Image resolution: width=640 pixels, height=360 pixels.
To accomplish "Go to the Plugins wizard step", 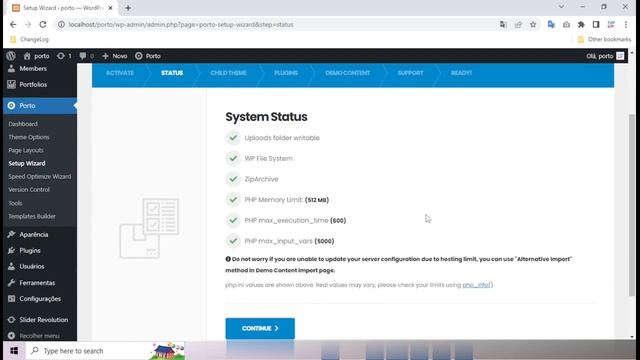I will coord(286,73).
